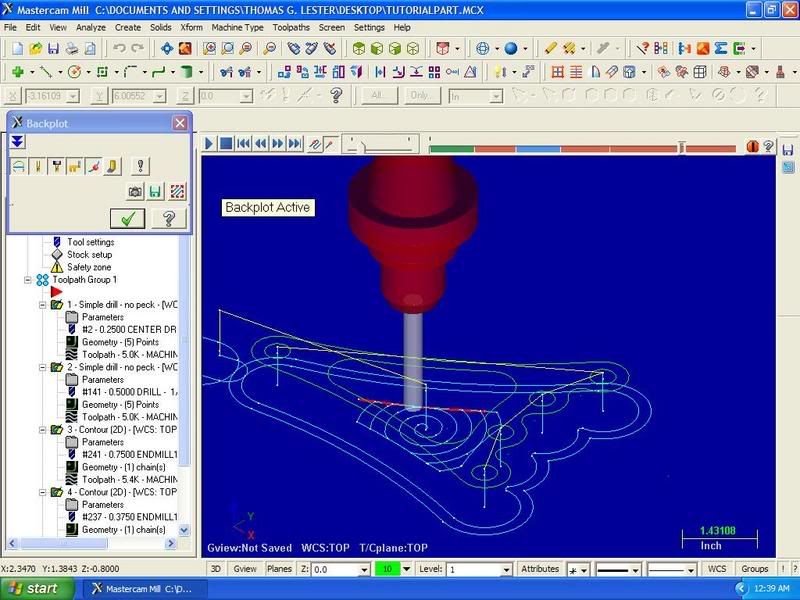Click the wireframe globe icon

482,48
